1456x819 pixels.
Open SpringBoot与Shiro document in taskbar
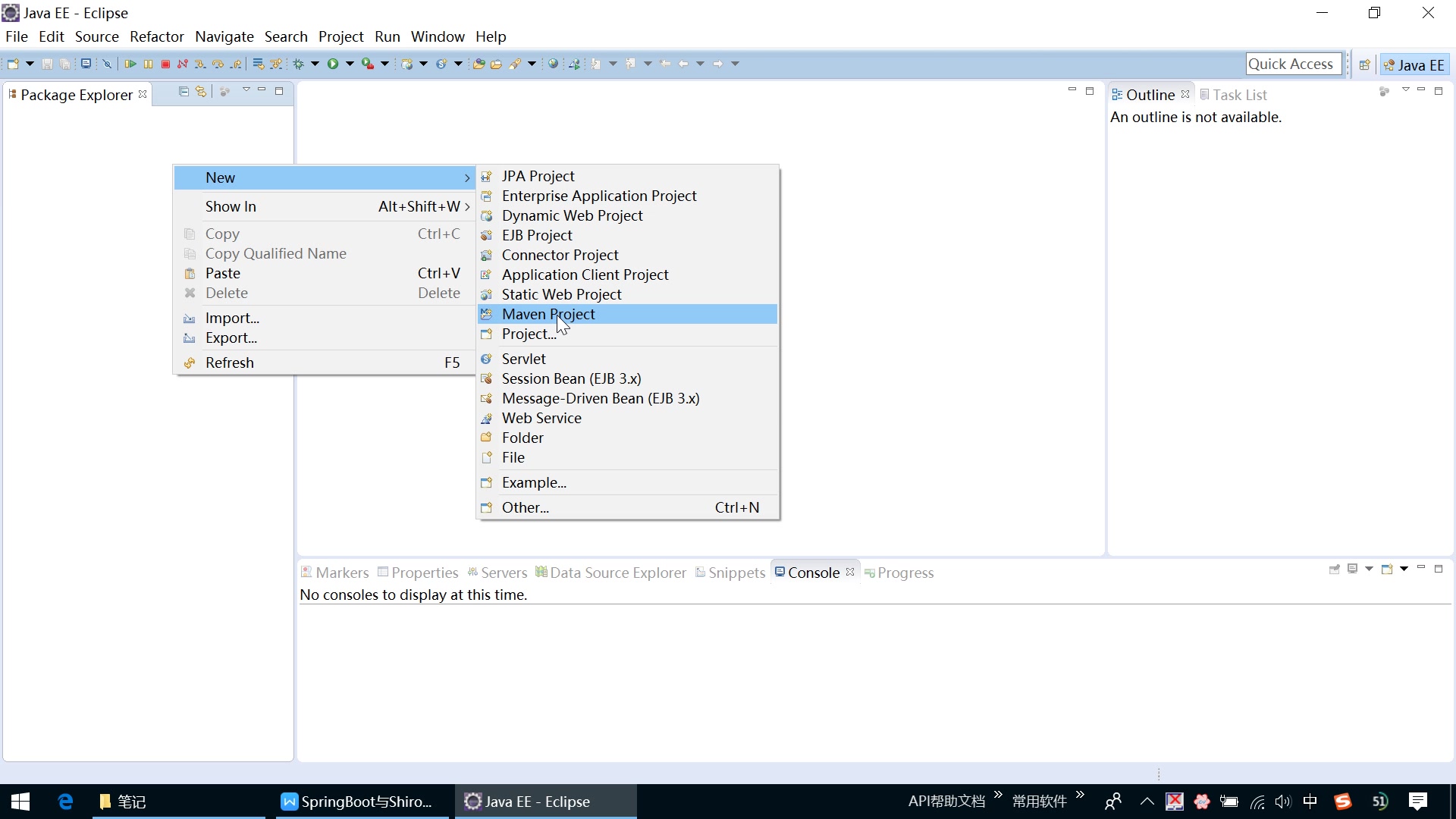(358, 802)
